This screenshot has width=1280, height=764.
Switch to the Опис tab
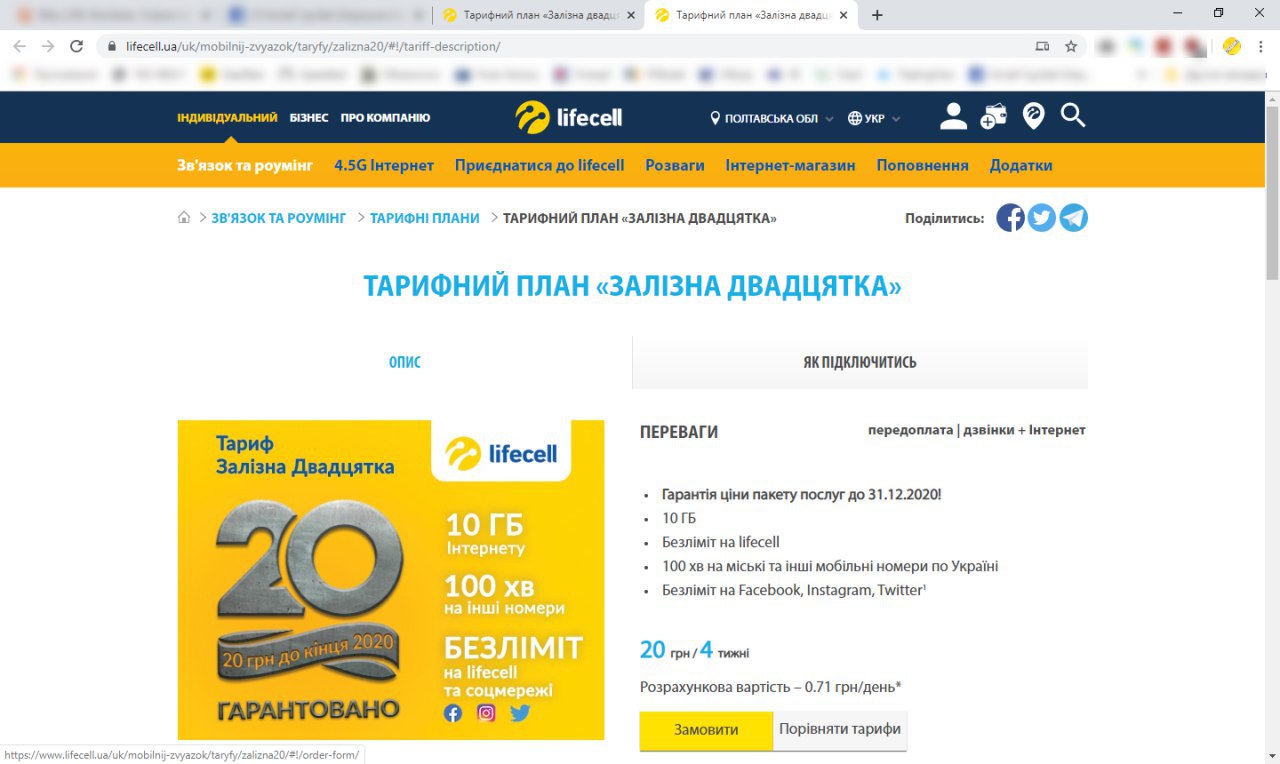pyautogui.click(x=405, y=362)
